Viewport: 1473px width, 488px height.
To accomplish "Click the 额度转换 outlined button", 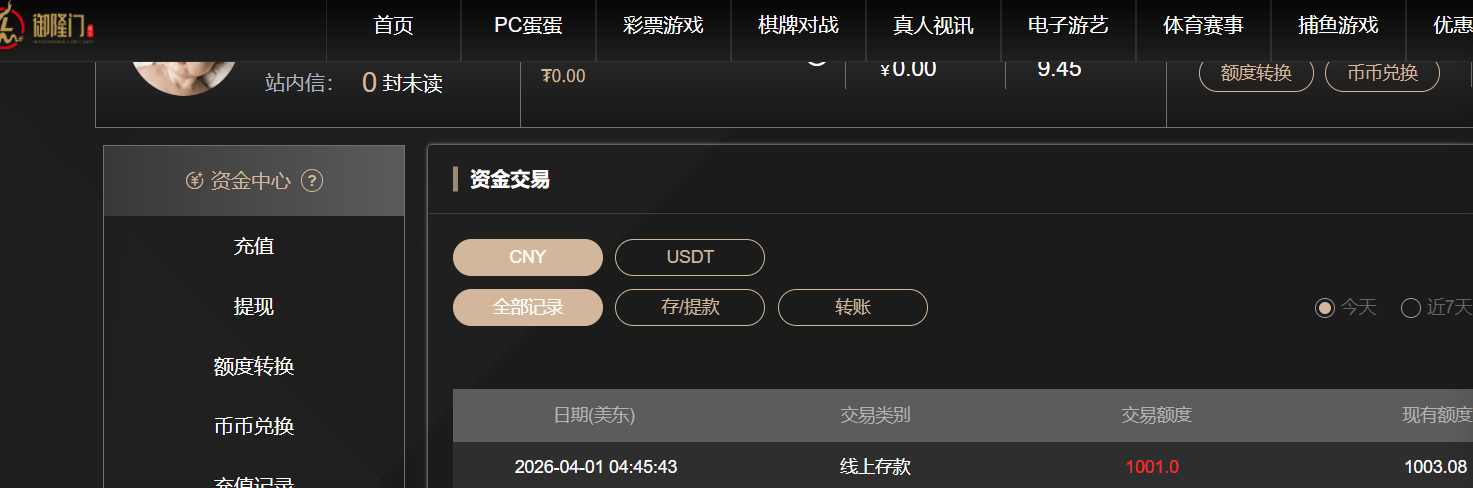I will point(1256,73).
